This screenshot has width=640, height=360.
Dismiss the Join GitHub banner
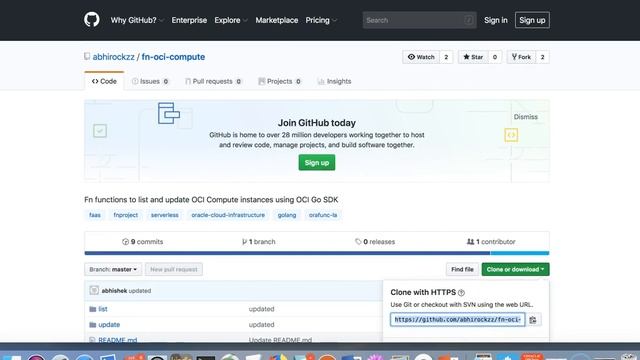pyautogui.click(x=525, y=117)
